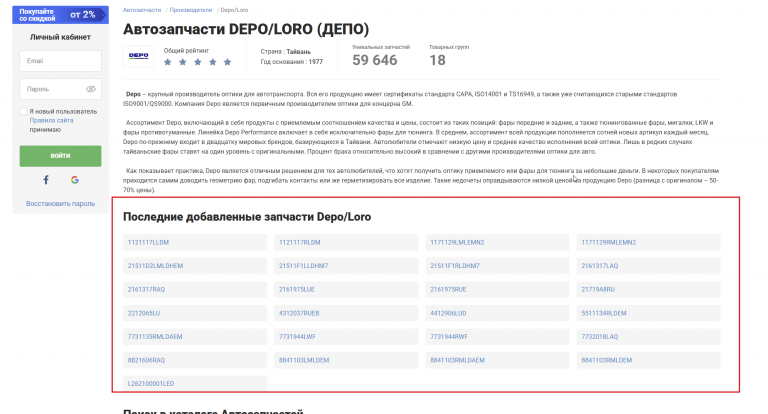
Task: Open part 4412906LUD
Action: coord(497,313)
